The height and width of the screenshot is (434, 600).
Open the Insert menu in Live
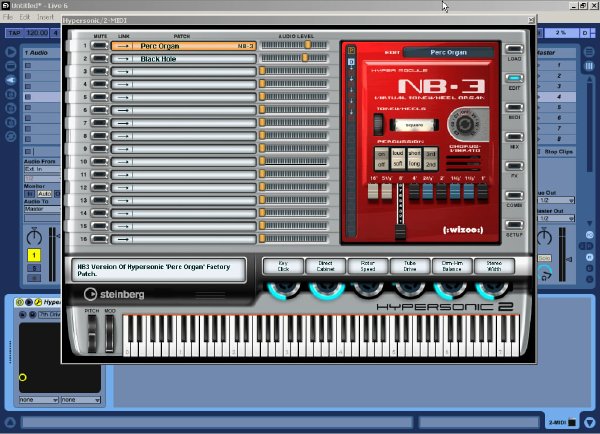coord(45,17)
